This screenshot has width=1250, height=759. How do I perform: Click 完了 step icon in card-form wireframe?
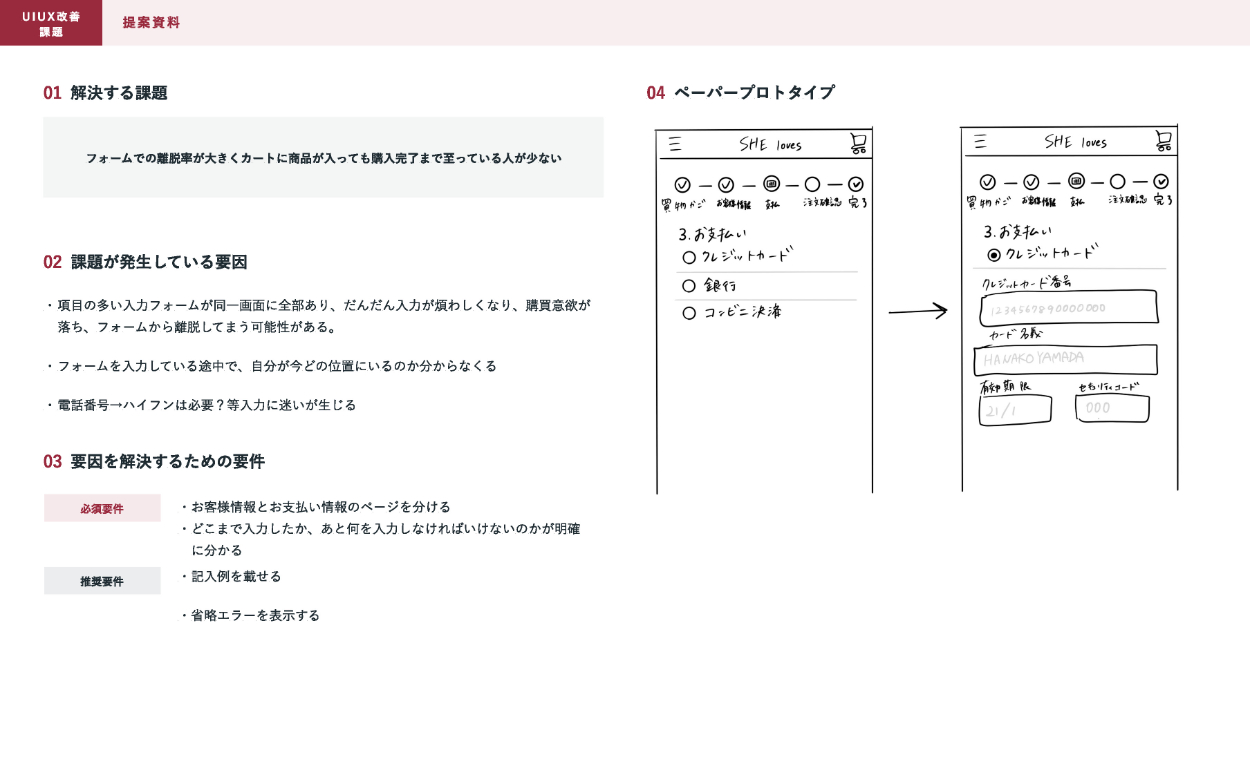coord(1161,182)
